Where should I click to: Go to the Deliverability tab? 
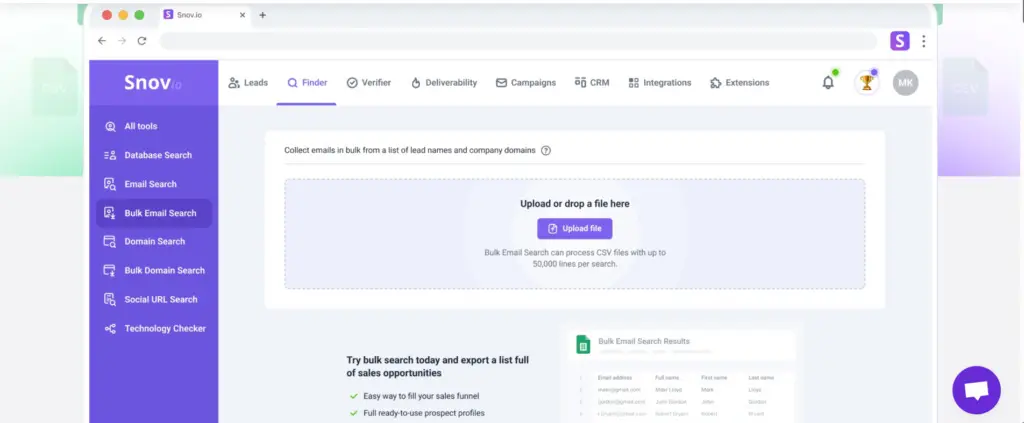444,83
